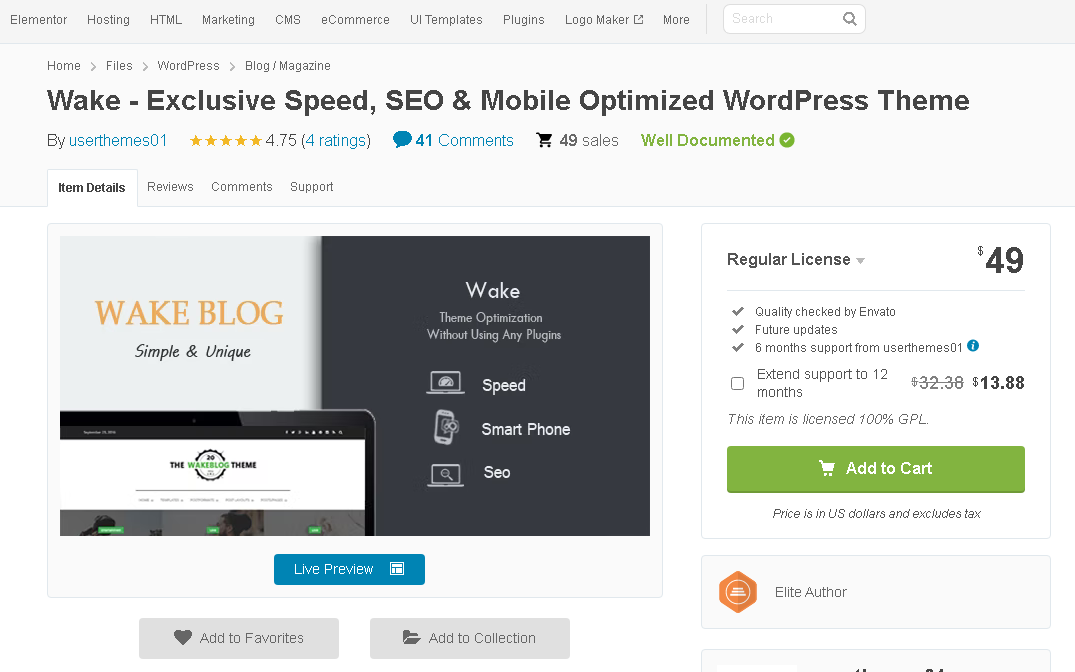Screen dimensions: 1075x672
Task: Click in the Search input field
Action: 780,19
